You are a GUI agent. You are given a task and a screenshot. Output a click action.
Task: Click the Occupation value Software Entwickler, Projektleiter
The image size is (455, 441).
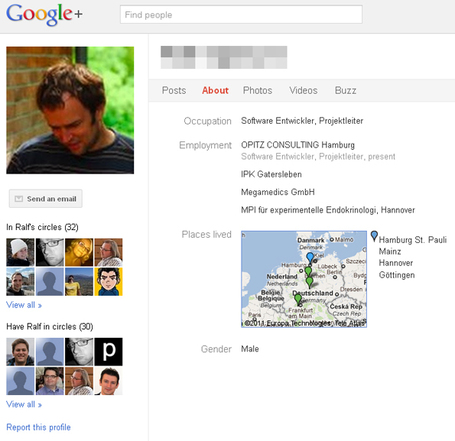[x=302, y=121]
